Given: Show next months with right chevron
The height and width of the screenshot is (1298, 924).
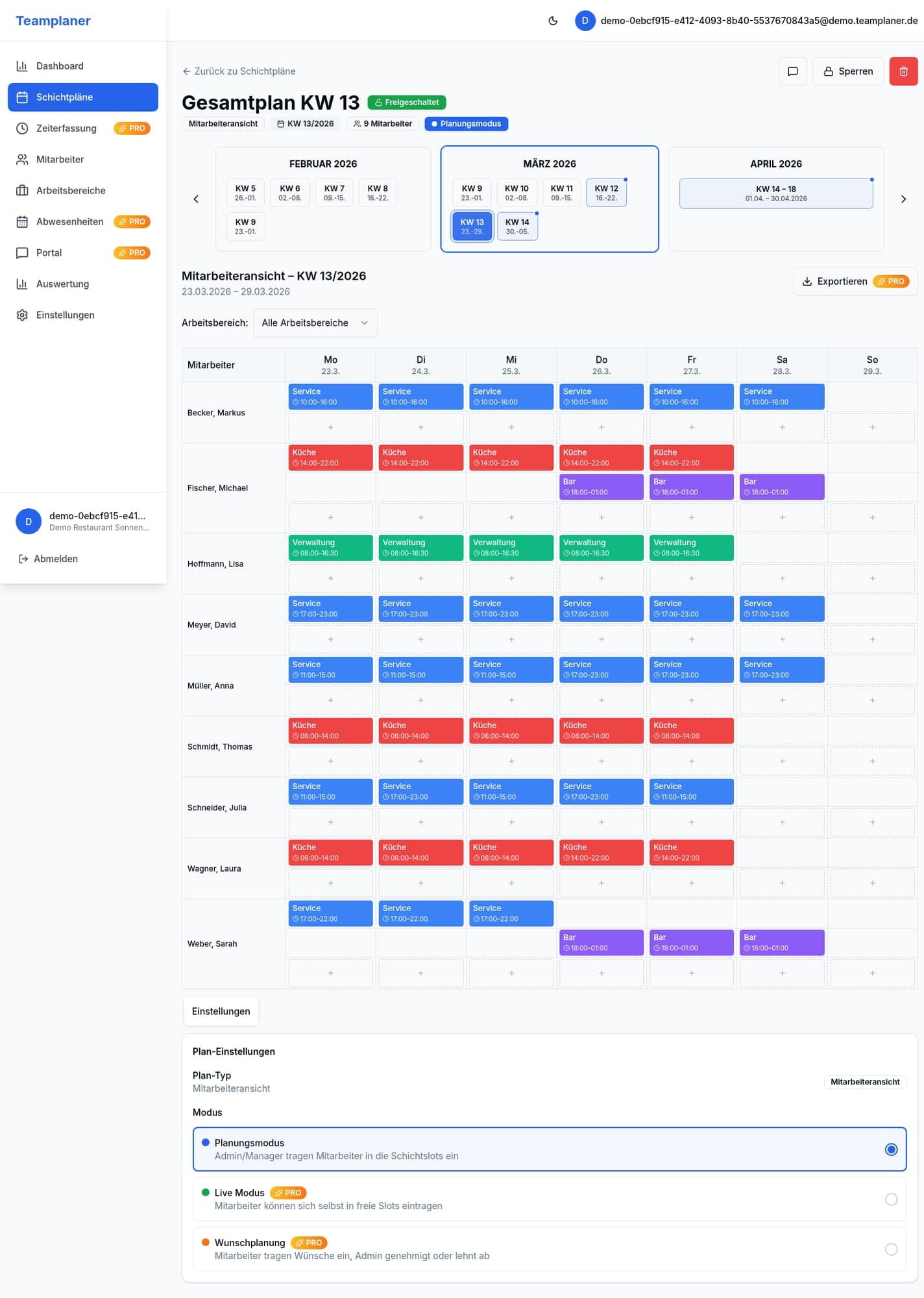Looking at the screenshot, I should (x=903, y=199).
